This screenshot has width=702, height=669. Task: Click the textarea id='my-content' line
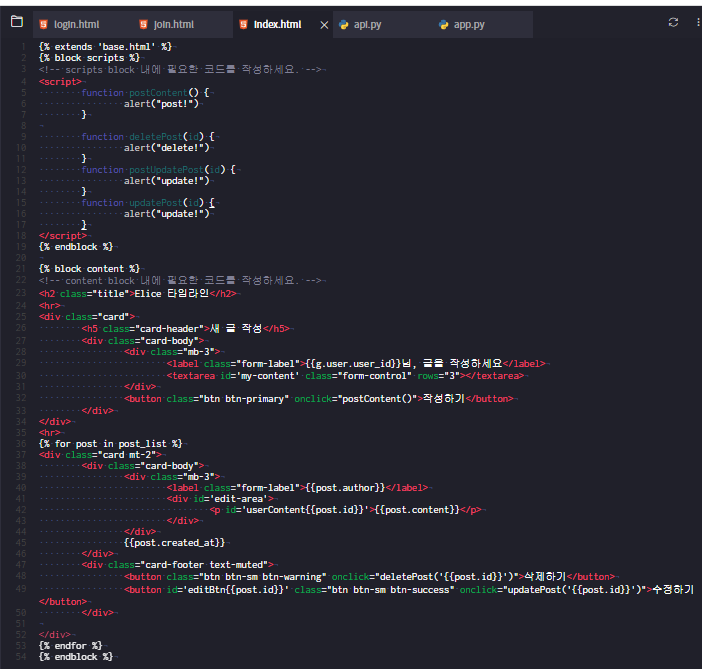345,376
